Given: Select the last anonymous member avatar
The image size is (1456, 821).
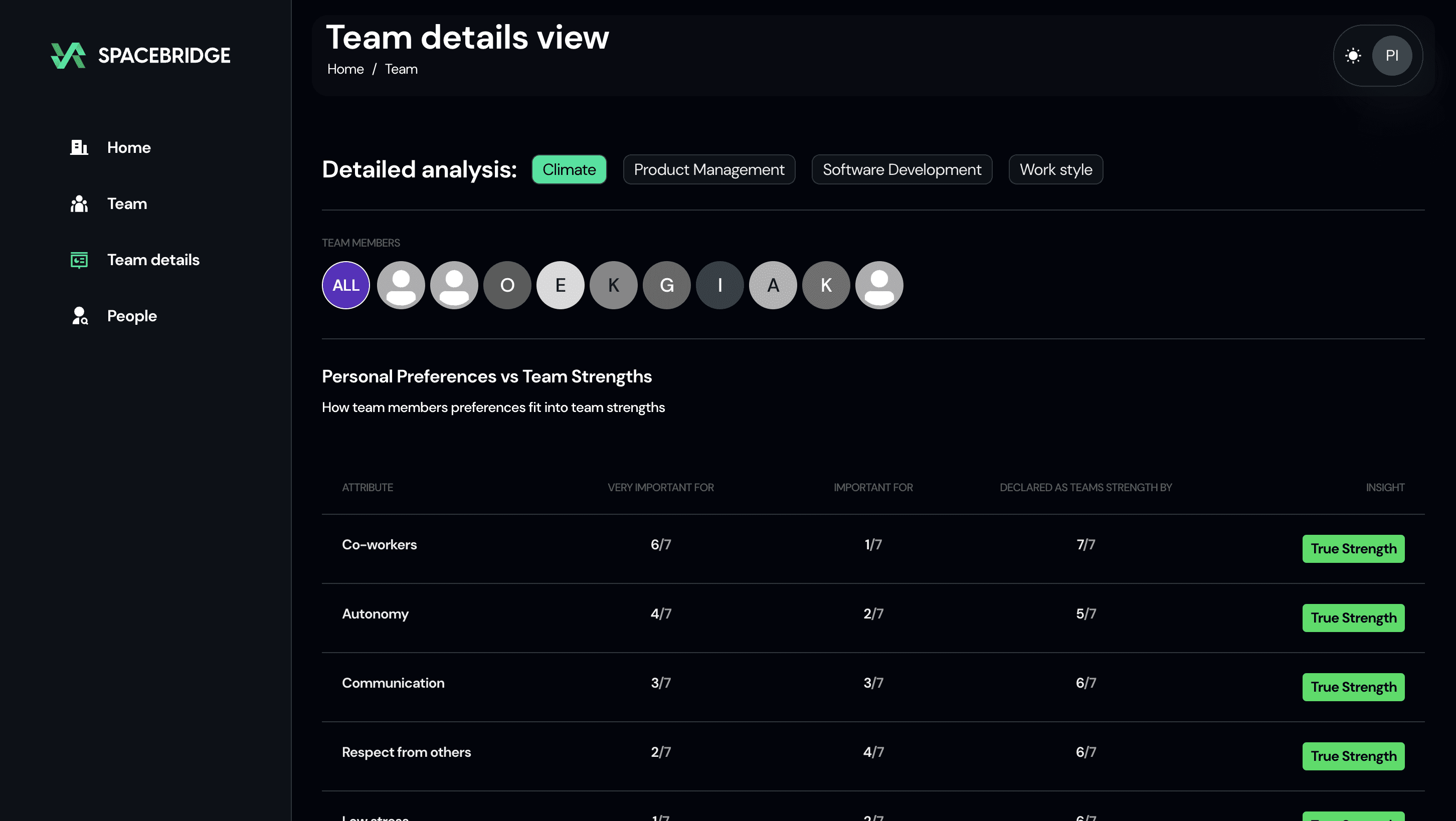Looking at the screenshot, I should [879, 285].
